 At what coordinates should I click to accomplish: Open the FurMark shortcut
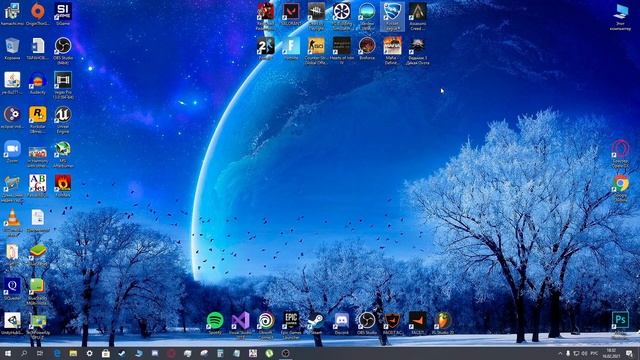[x=63, y=186]
